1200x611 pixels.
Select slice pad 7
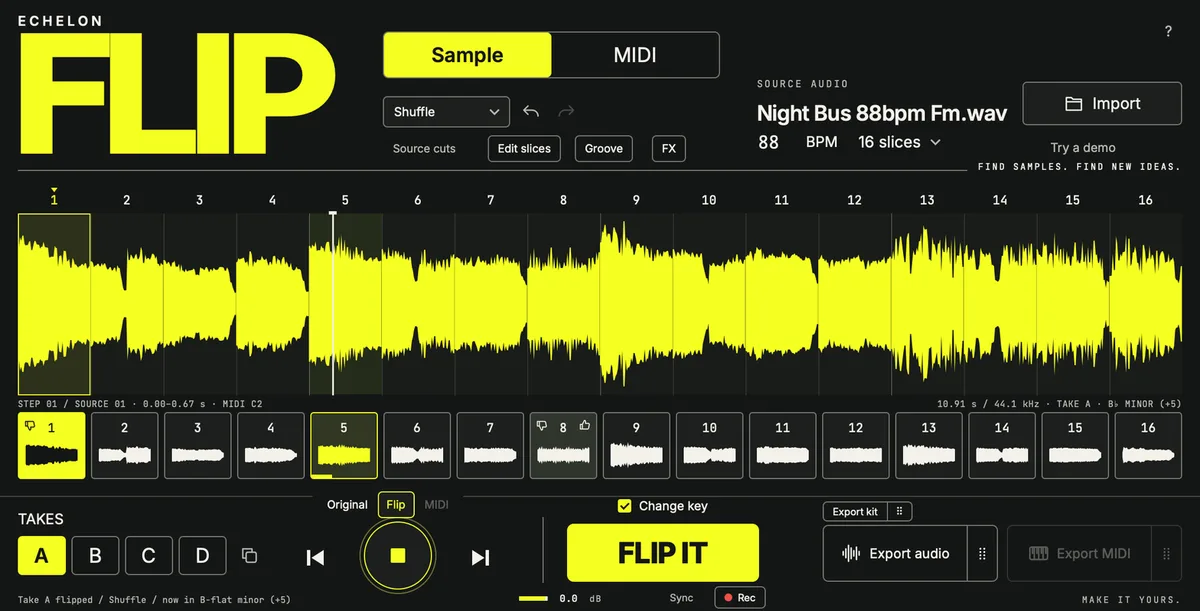tap(490, 445)
